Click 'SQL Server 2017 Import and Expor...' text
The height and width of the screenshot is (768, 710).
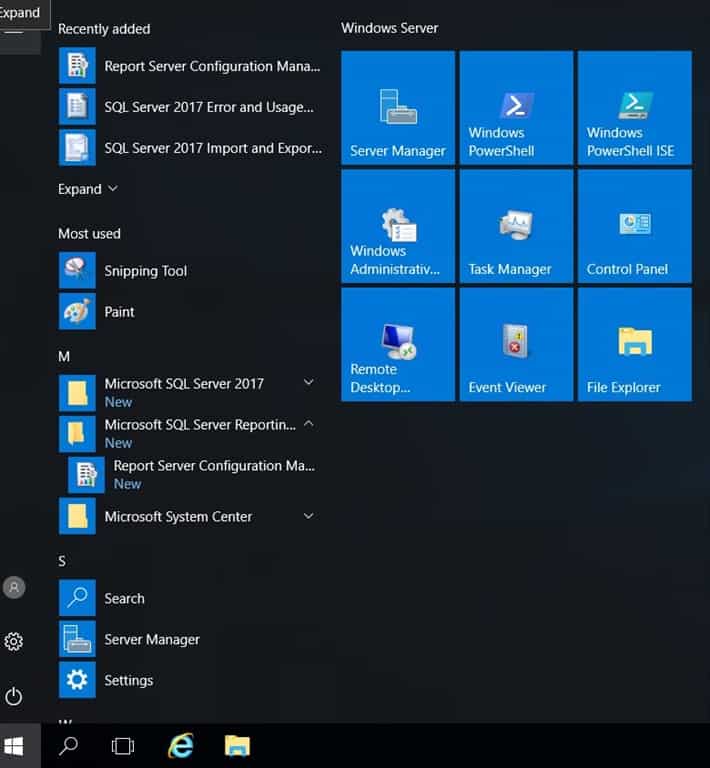coord(213,148)
